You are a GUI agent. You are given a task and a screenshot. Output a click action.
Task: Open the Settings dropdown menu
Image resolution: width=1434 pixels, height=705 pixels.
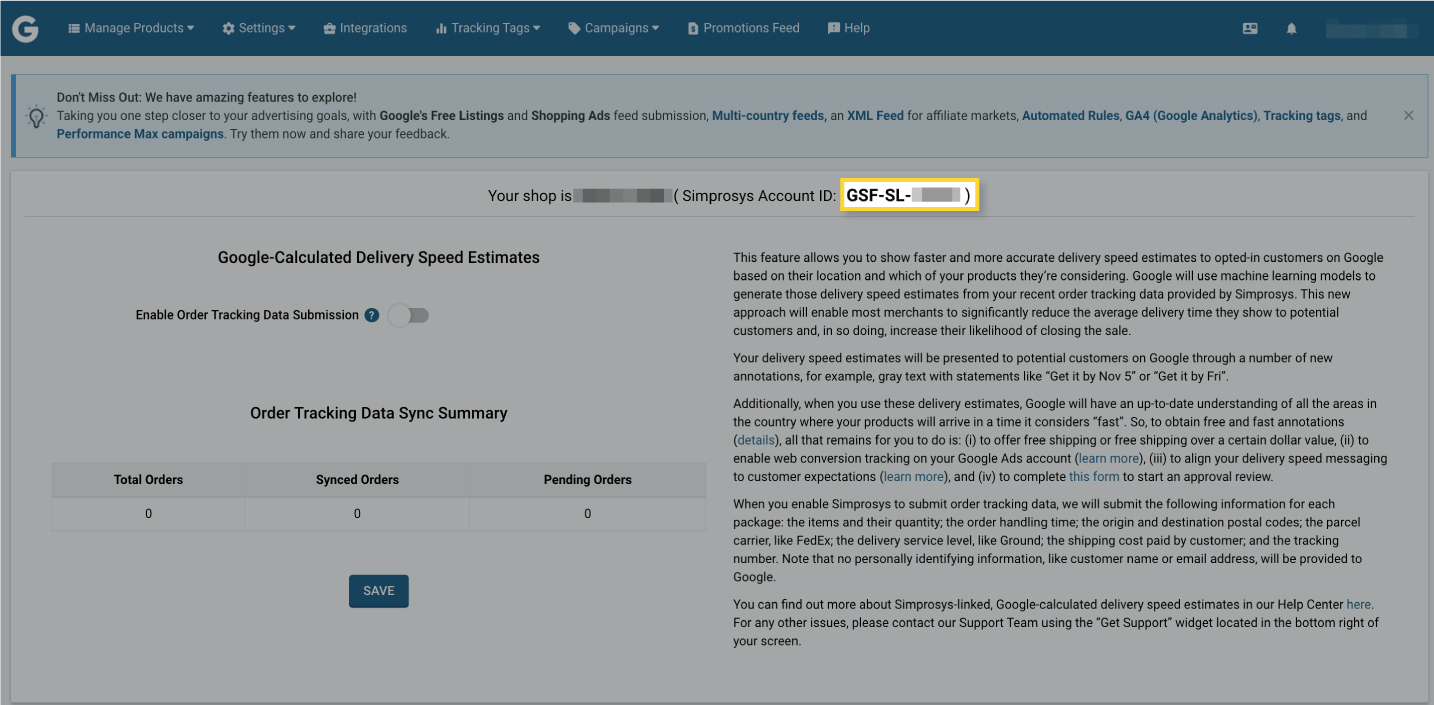point(259,28)
